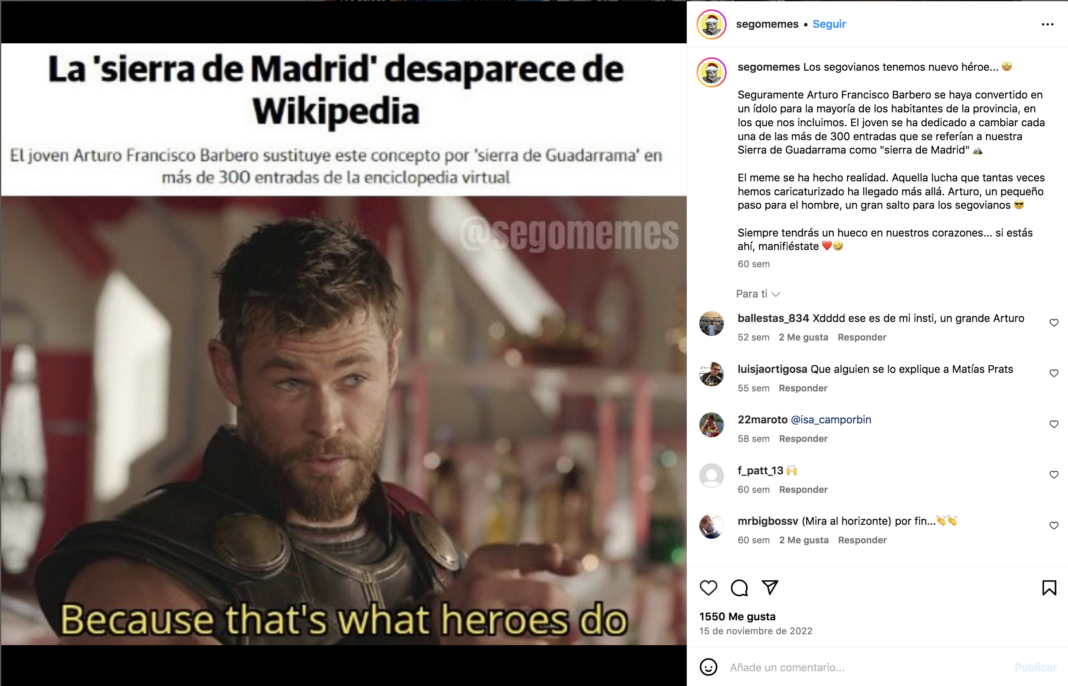Viewport: 1068px width, 686px height.
Task: Open the segomemes profile avatar in the header
Action: [x=711, y=25]
